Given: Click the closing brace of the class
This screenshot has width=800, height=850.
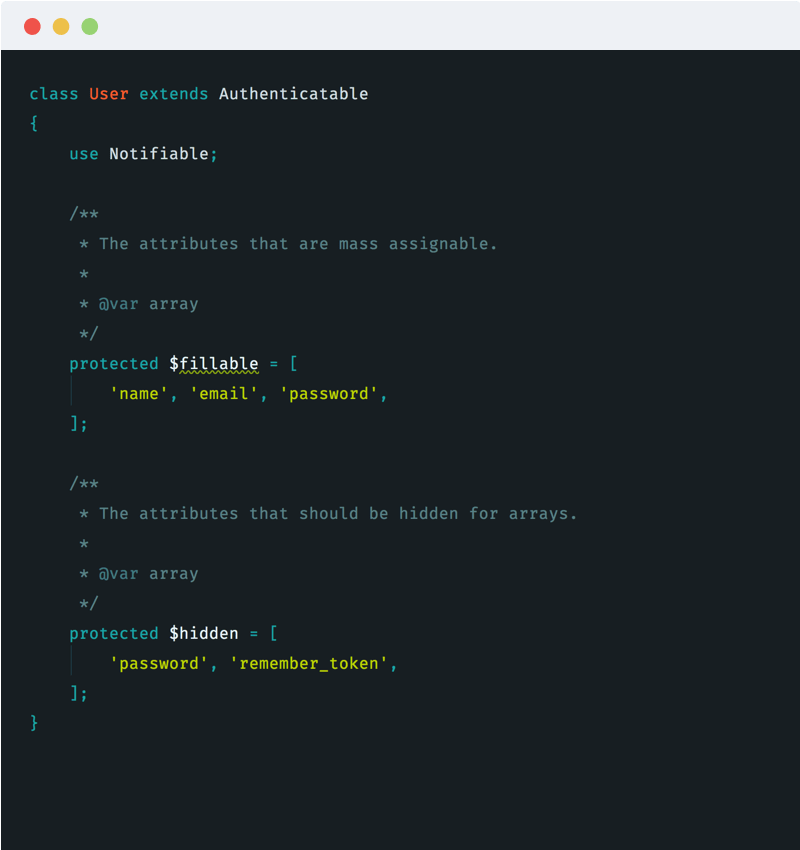Looking at the screenshot, I should 34,723.
